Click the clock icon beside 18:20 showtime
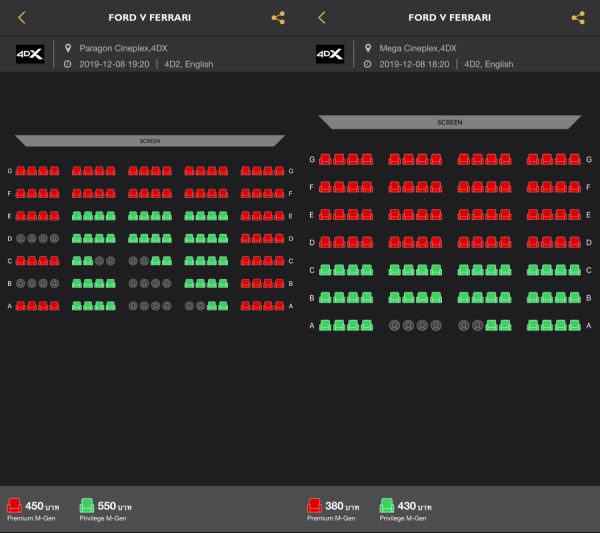Screen dimensions: 600x533 point(367,64)
